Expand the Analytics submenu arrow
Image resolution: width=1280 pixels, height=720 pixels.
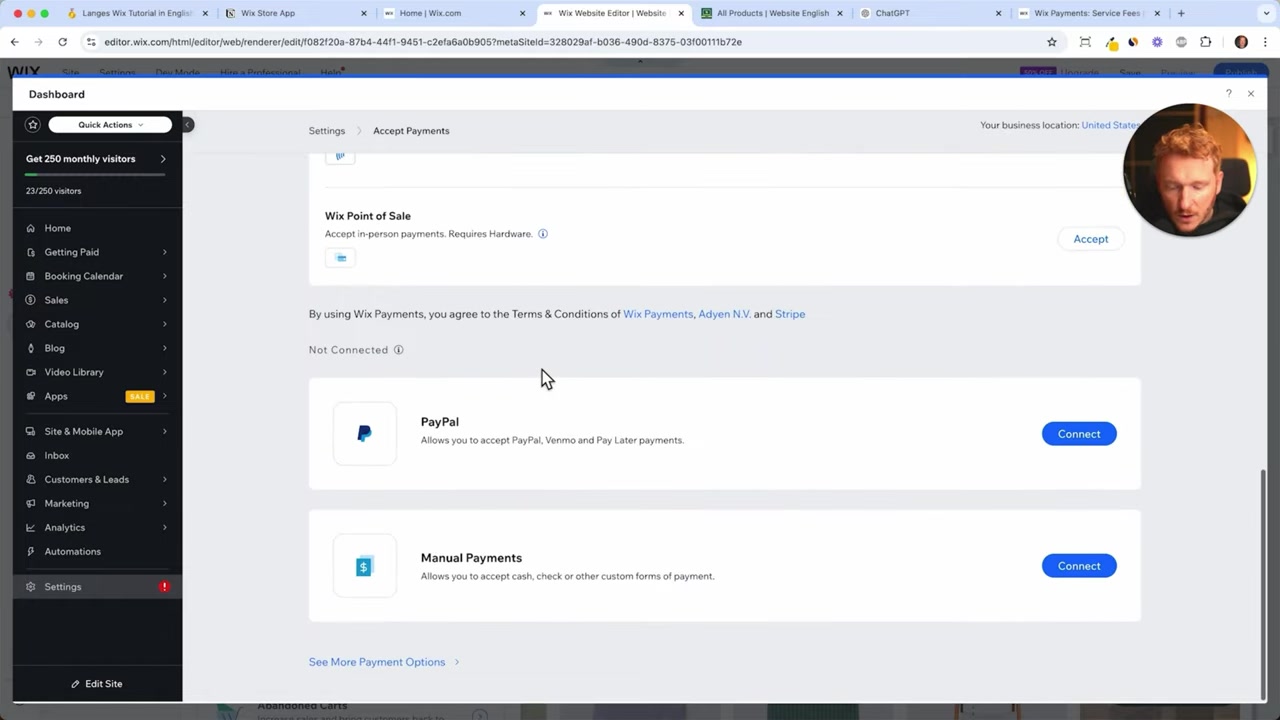pyautogui.click(x=164, y=527)
